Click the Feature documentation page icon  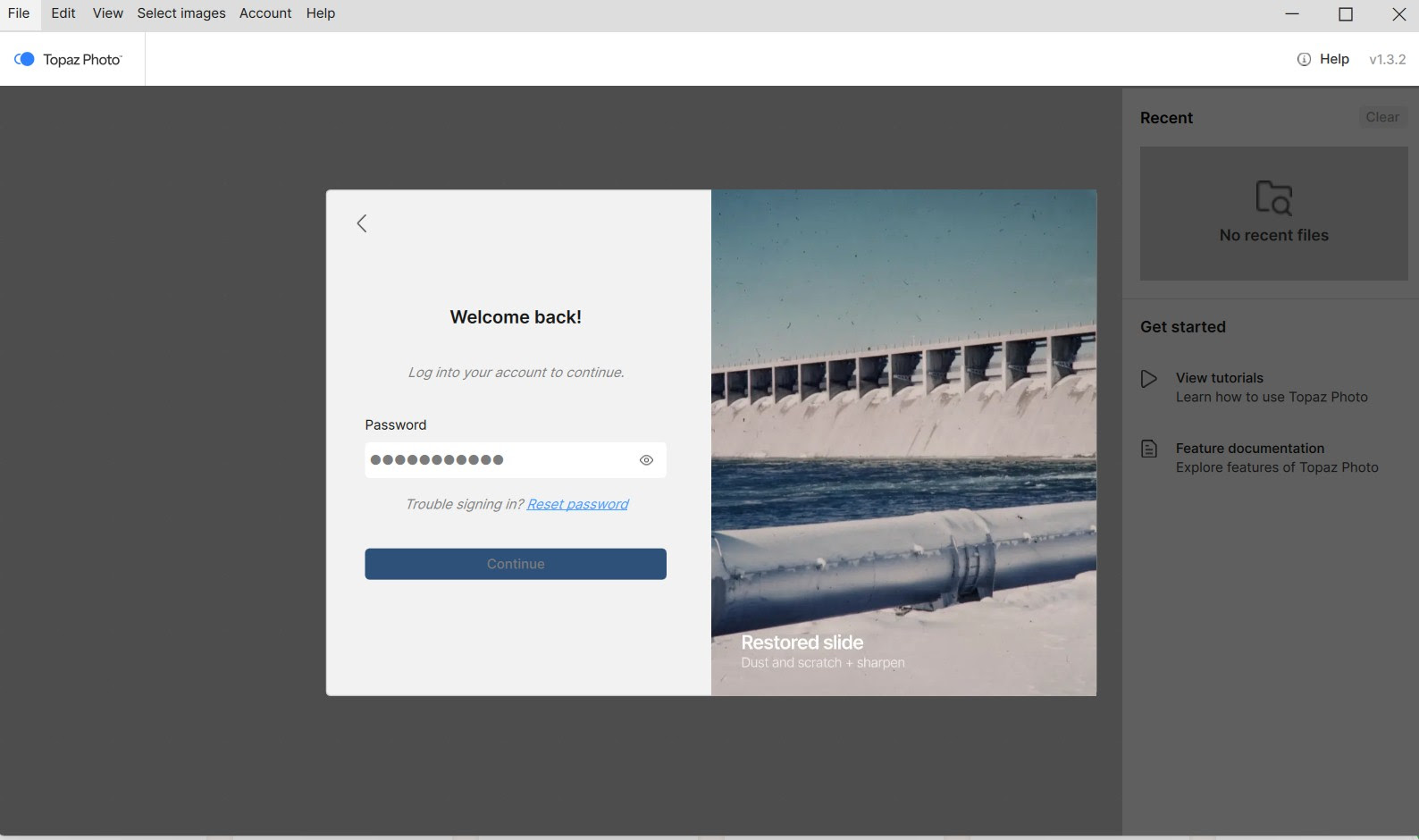point(1149,449)
